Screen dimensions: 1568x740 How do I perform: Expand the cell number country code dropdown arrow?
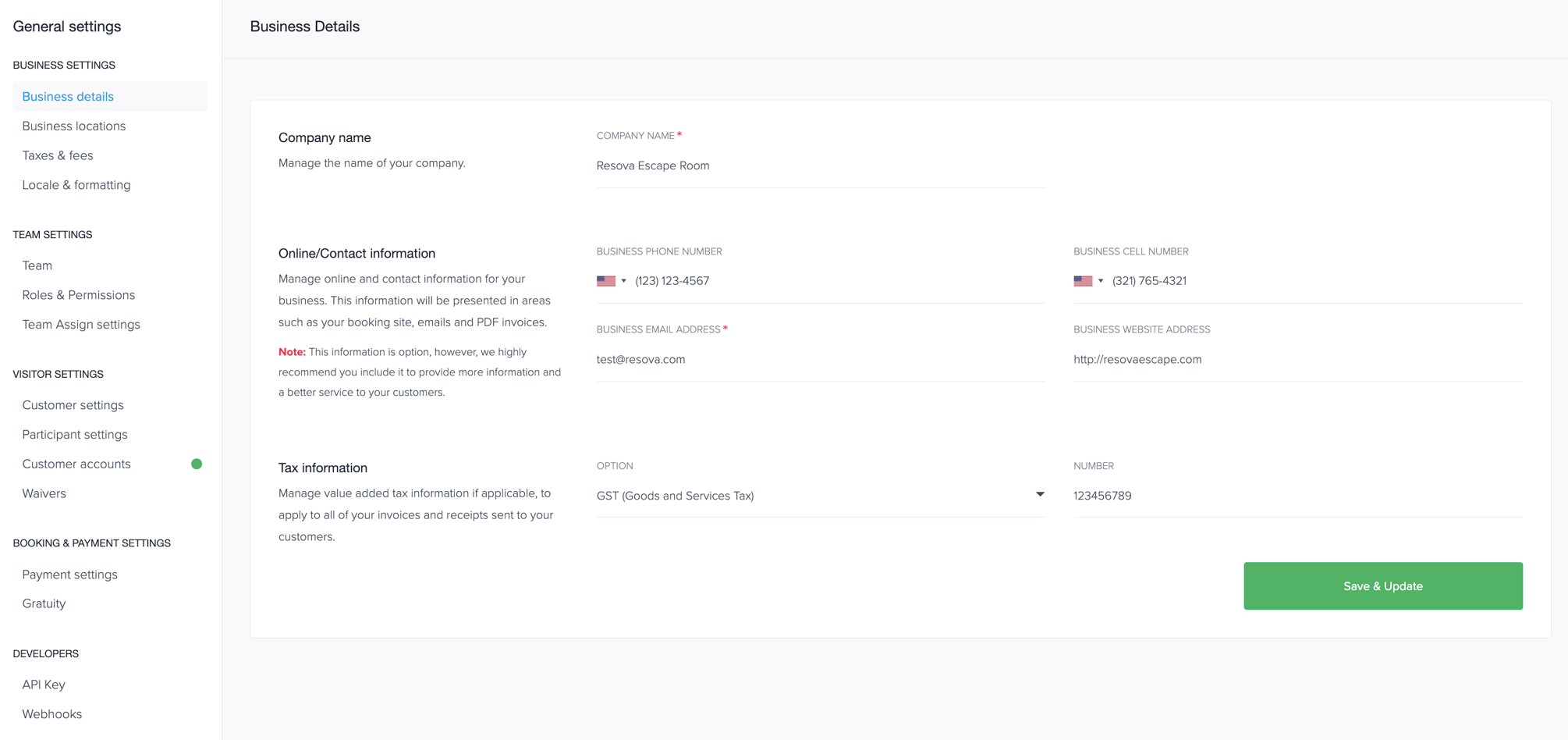(1101, 280)
